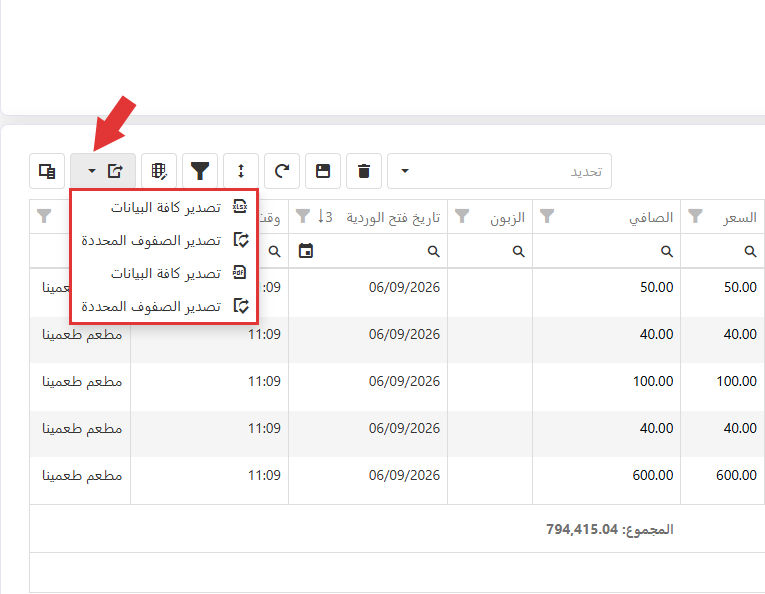Screen dimensions: 765x594
Task: Click the trash delete icon
Action: 364,171
